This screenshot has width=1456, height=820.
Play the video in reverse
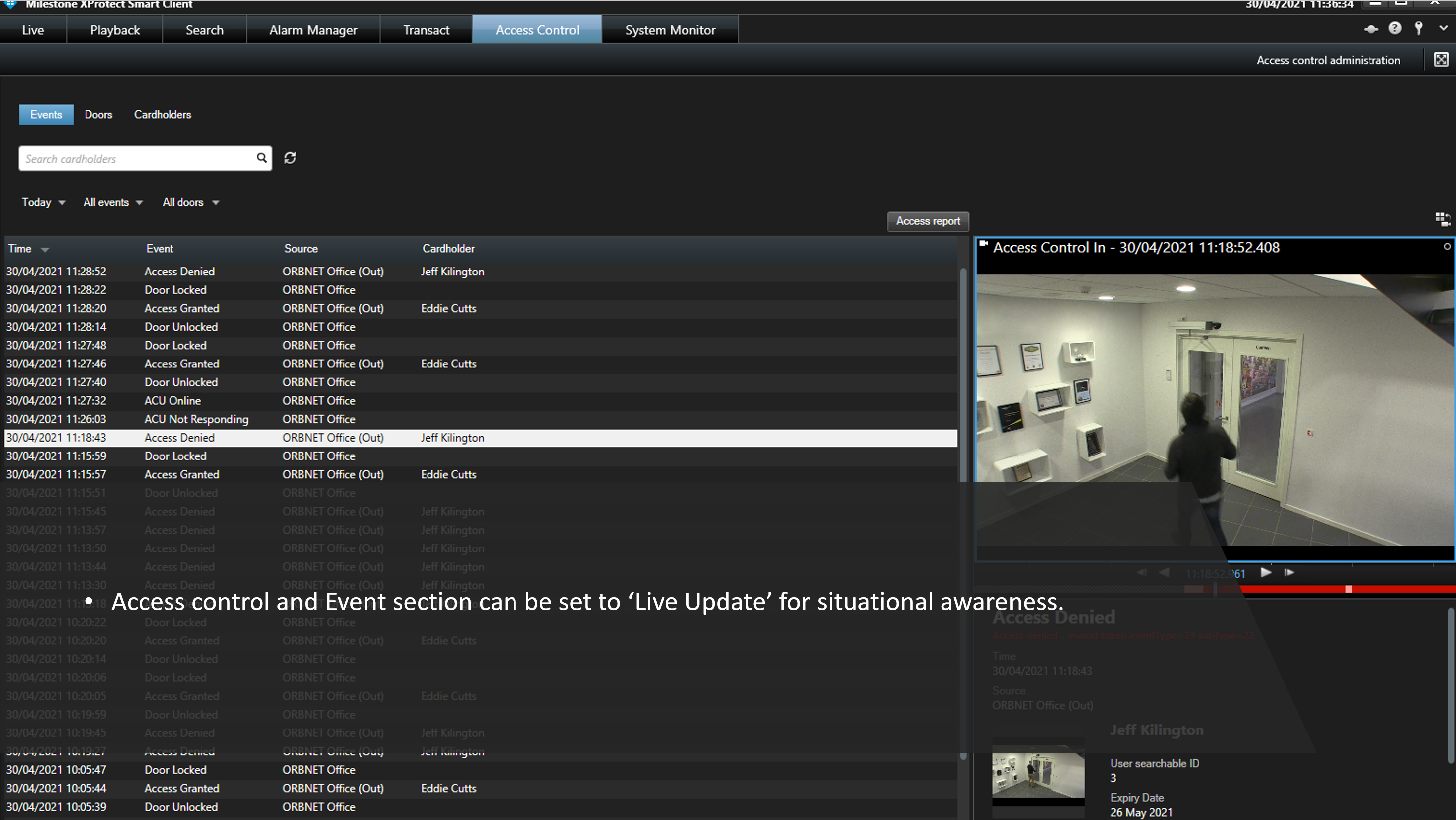click(x=1164, y=572)
